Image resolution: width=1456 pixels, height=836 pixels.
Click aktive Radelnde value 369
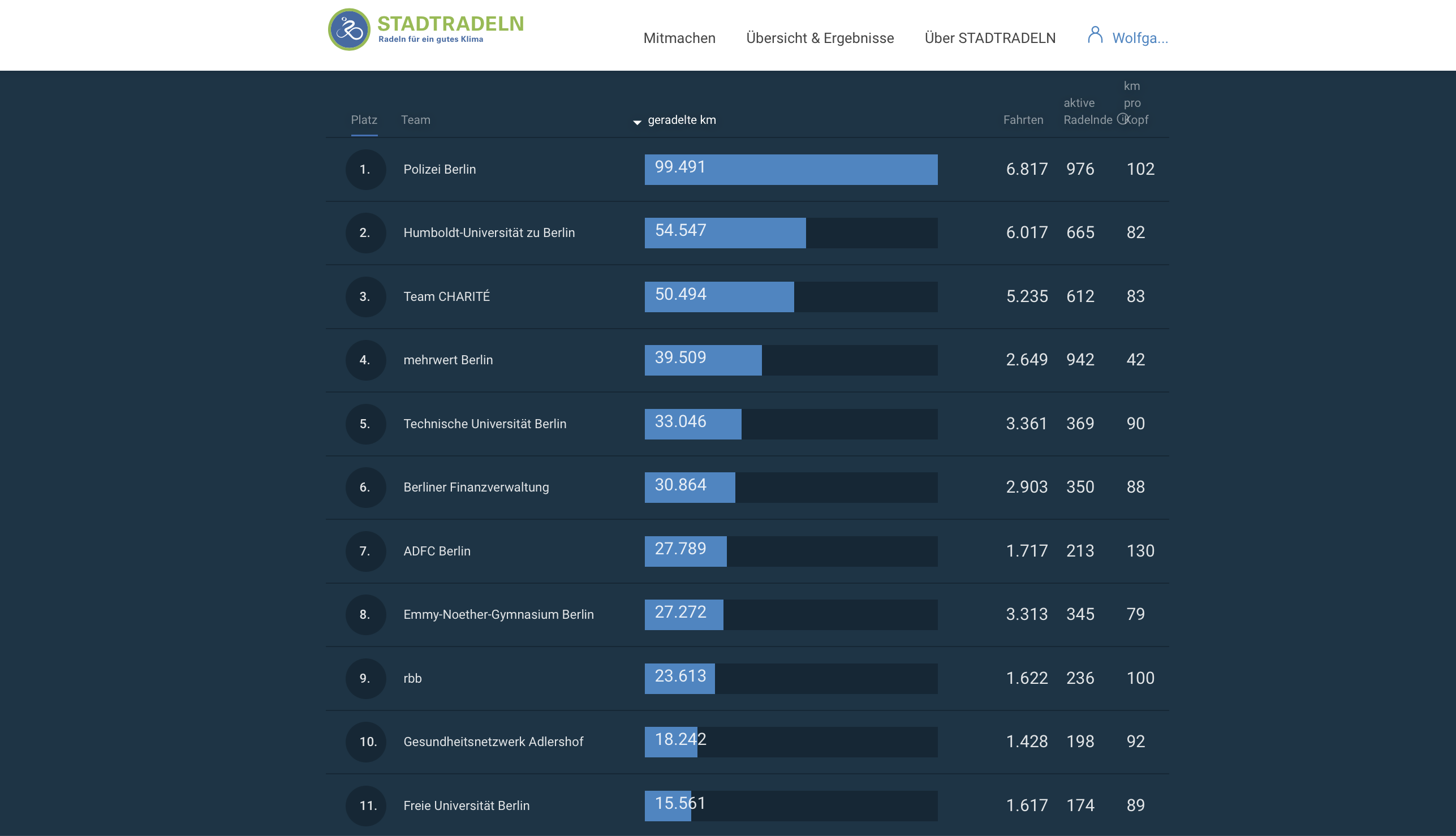pyautogui.click(x=1080, y=423)
